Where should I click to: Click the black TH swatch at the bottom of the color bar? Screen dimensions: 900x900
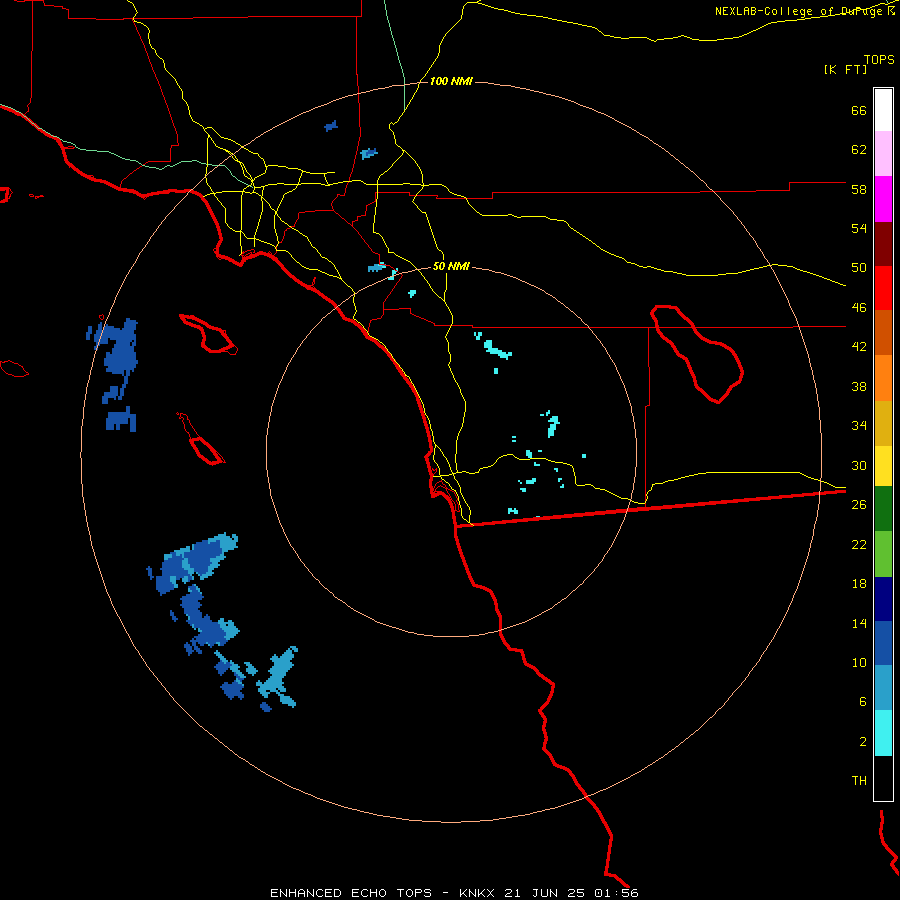[883, 778]
